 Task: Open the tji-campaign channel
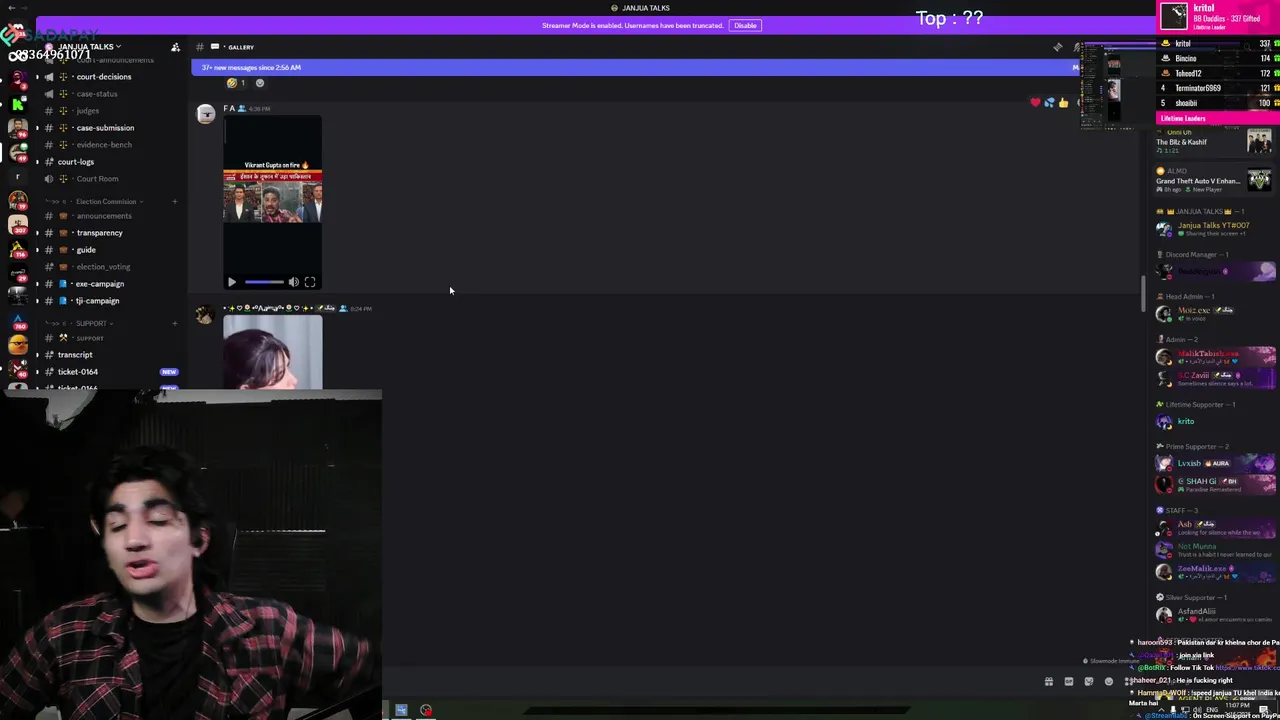pos(97,301)
